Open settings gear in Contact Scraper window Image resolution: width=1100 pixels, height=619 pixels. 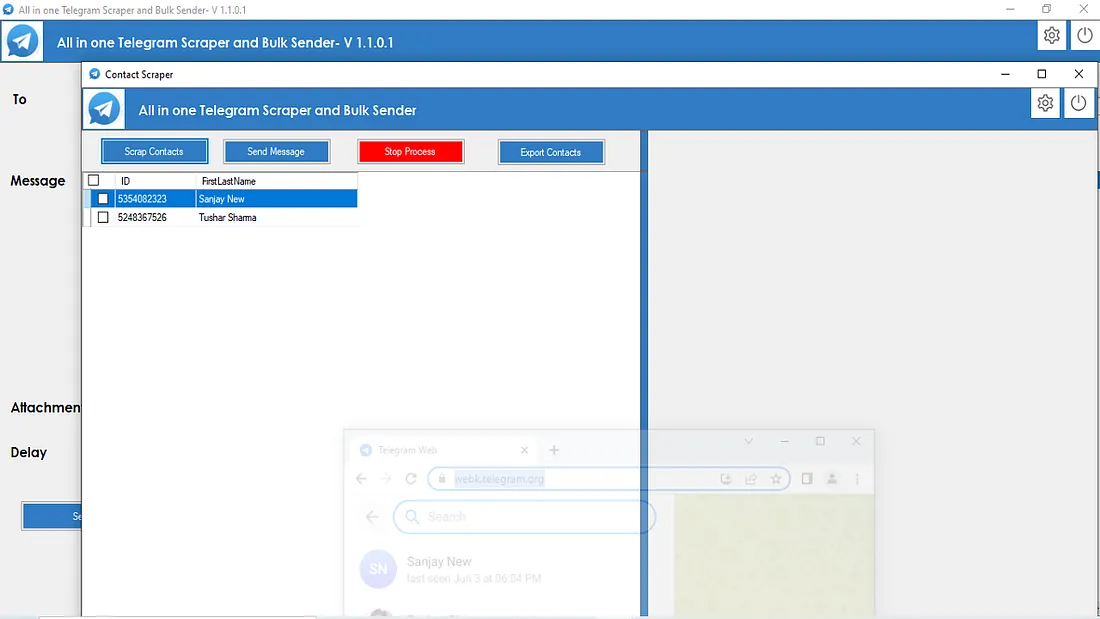tap(1045, 103)
